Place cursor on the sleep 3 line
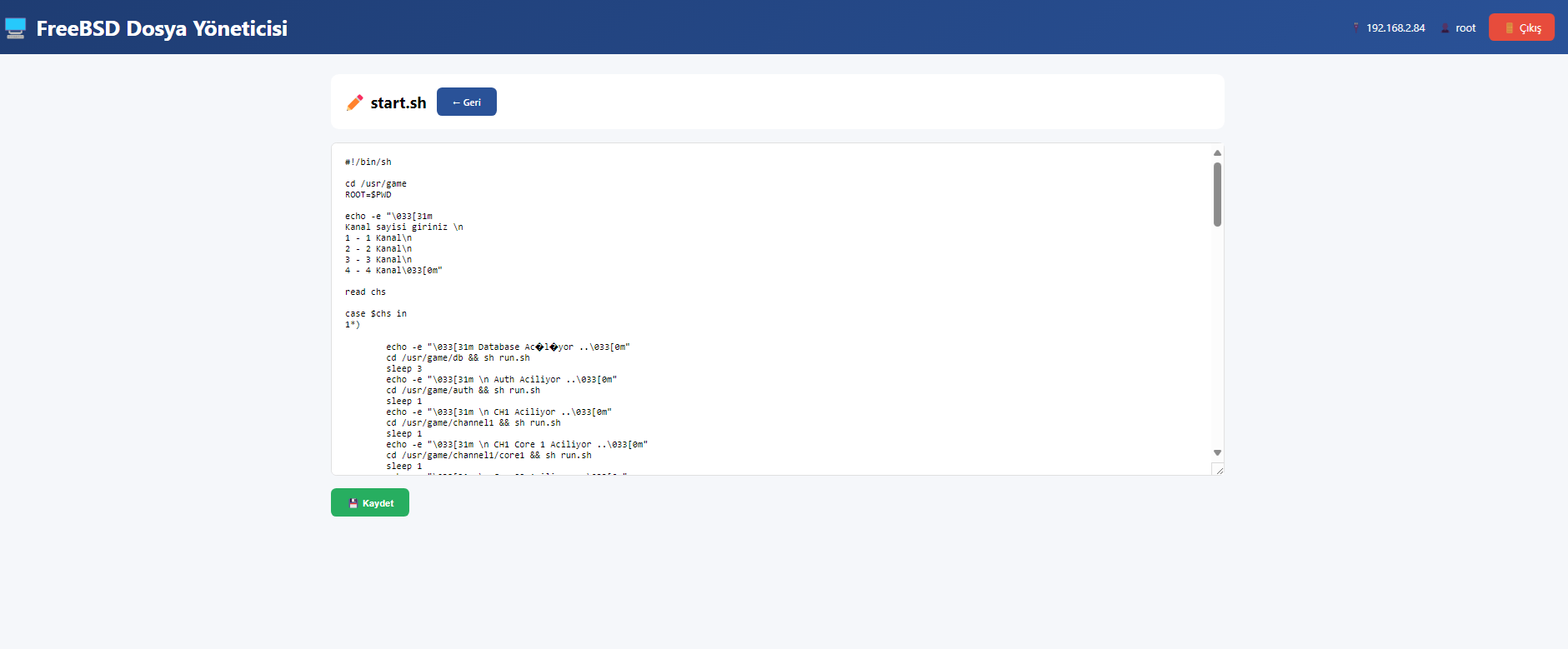This screenshot has height=649, width=1568. coord(403,368)
